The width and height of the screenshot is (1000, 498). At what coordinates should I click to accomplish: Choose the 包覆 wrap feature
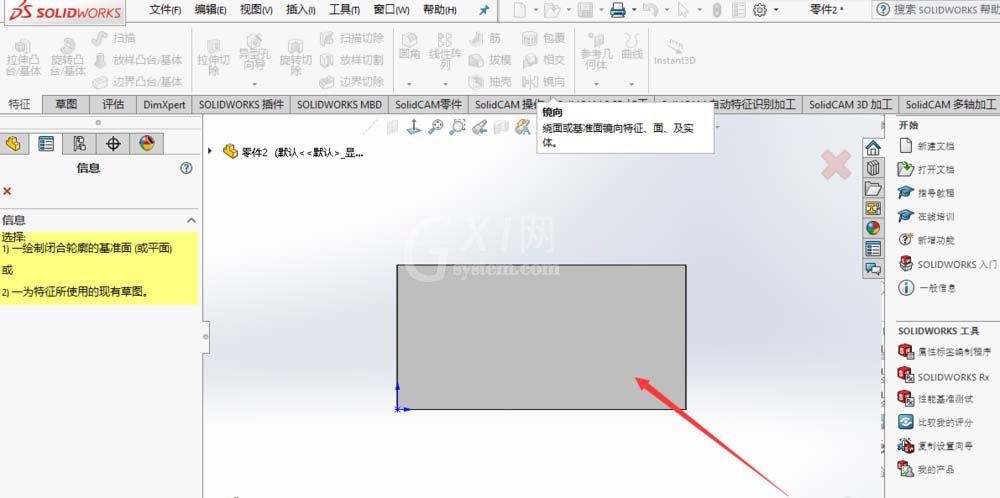coord(543,38)
